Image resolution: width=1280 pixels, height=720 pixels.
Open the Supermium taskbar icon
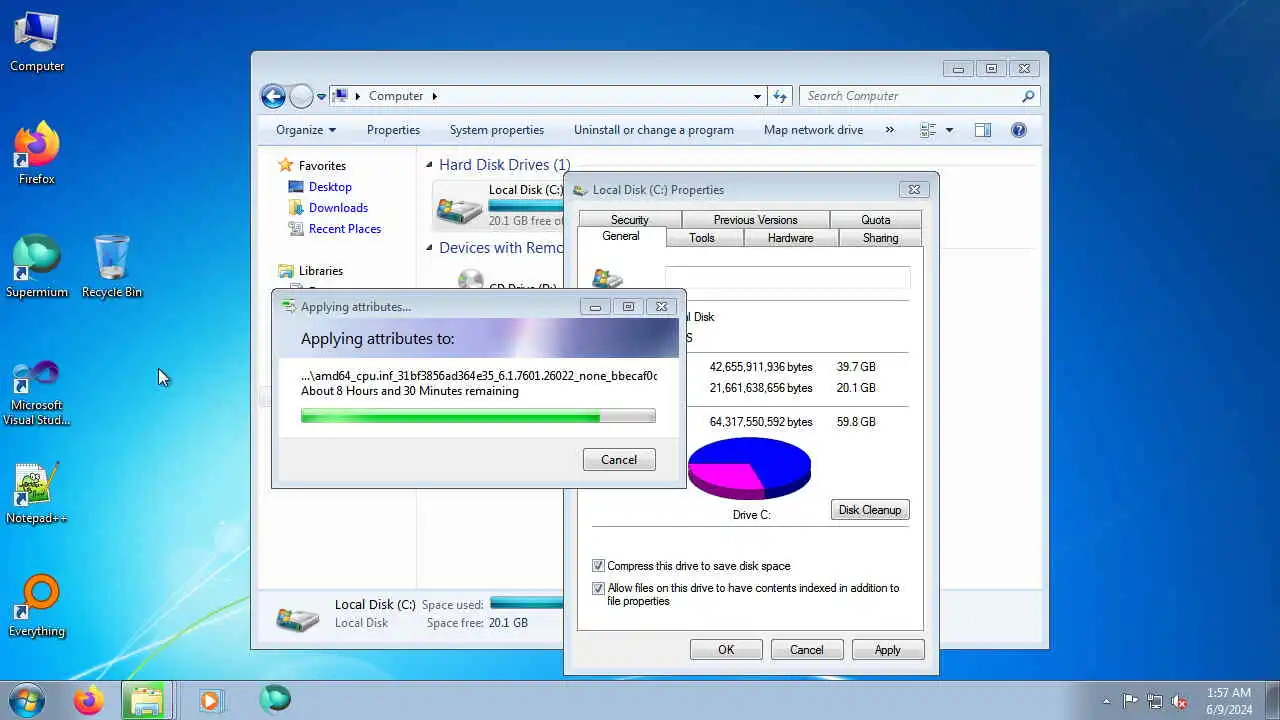[x=275, y=699]
